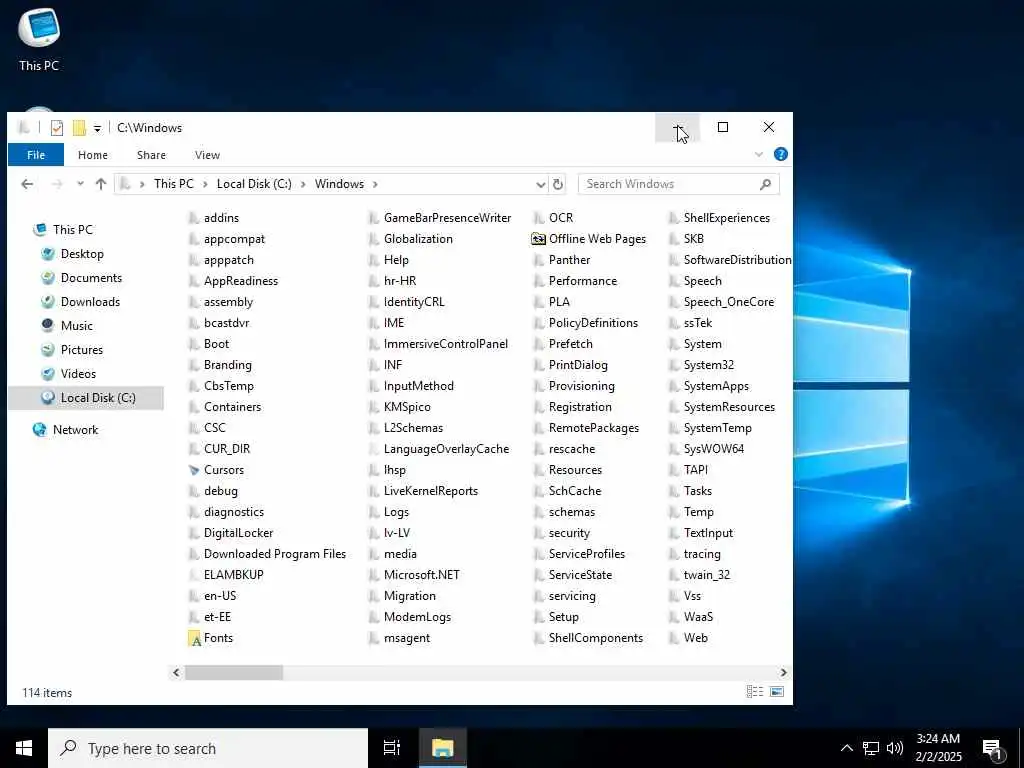Select the Fonts folder icon
The height and width of the screenshot is (768, 1024).
pos(194,638)
